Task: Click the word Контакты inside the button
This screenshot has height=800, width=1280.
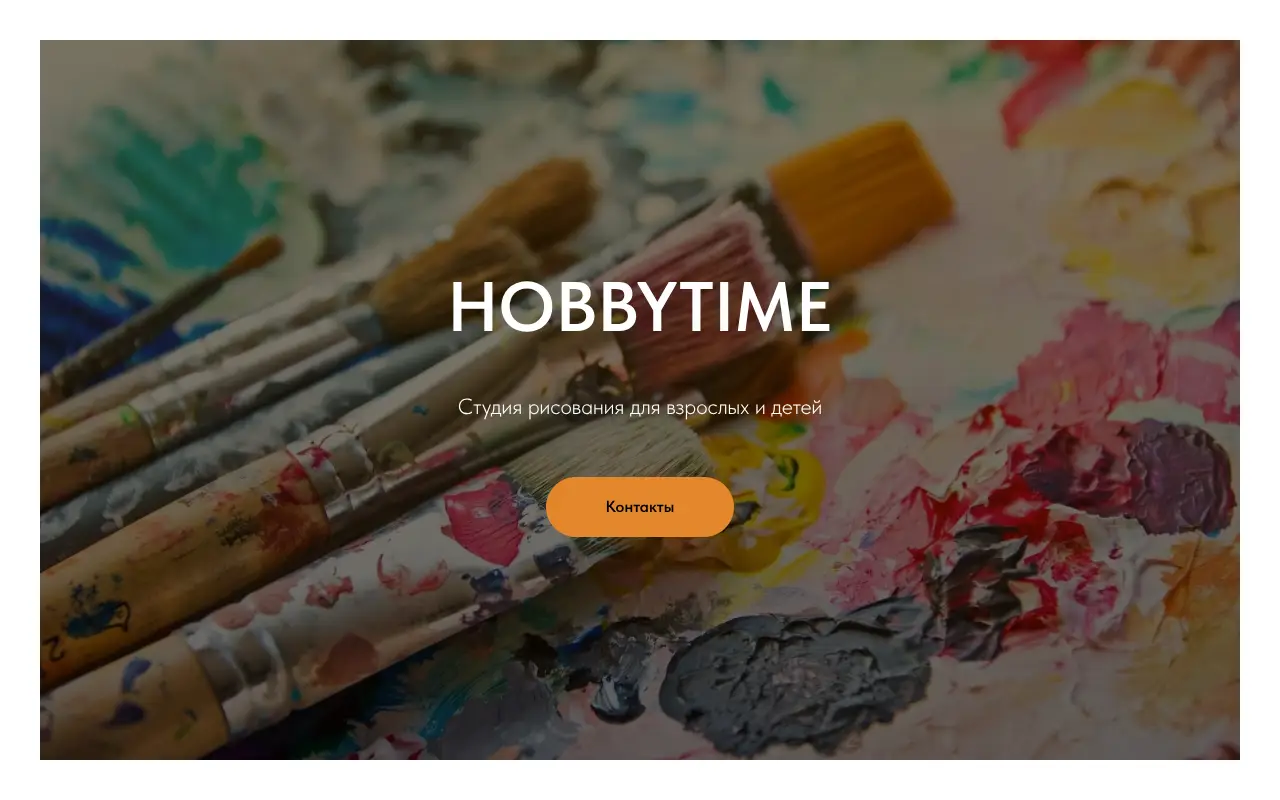Action: (x=640, y=507)
